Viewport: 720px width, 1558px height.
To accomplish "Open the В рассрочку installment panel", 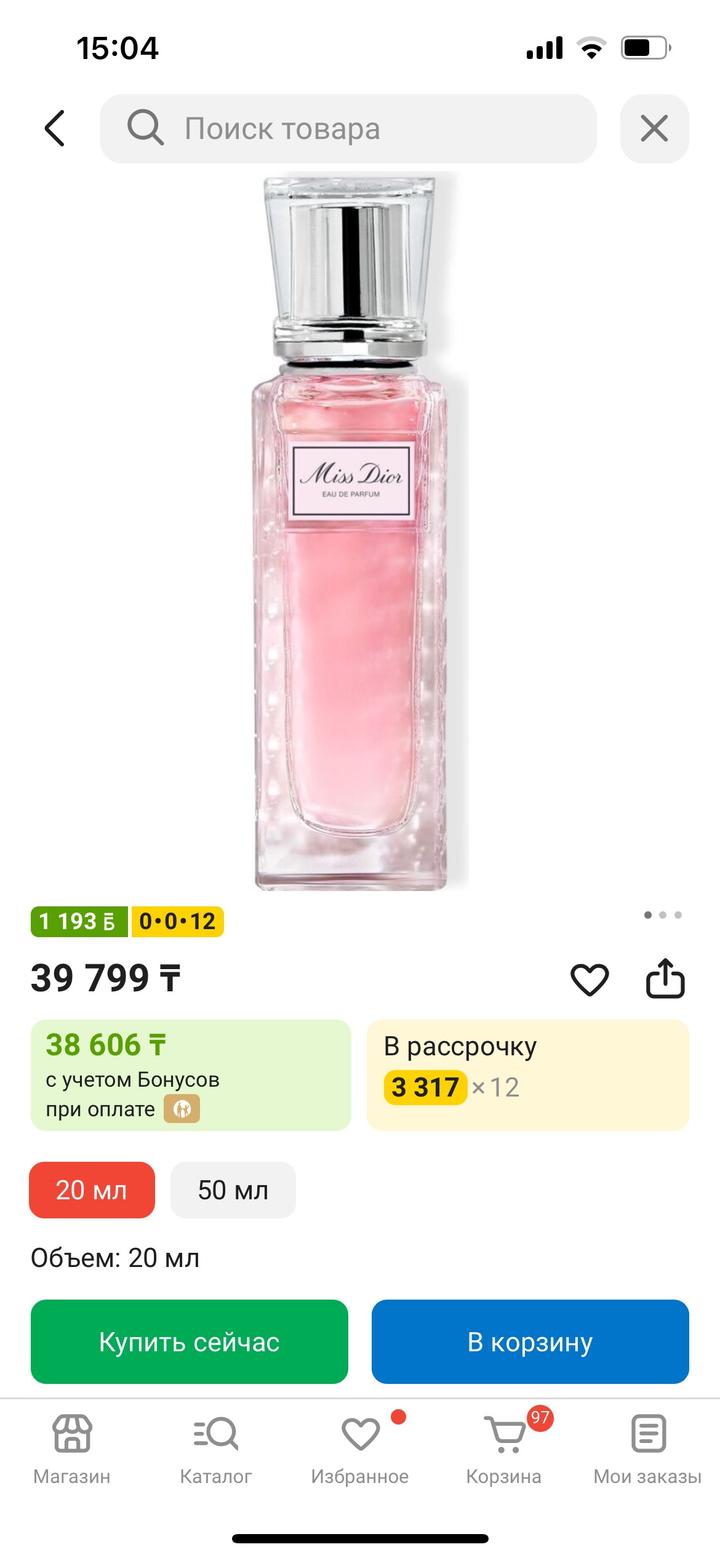I will 528,1074.
